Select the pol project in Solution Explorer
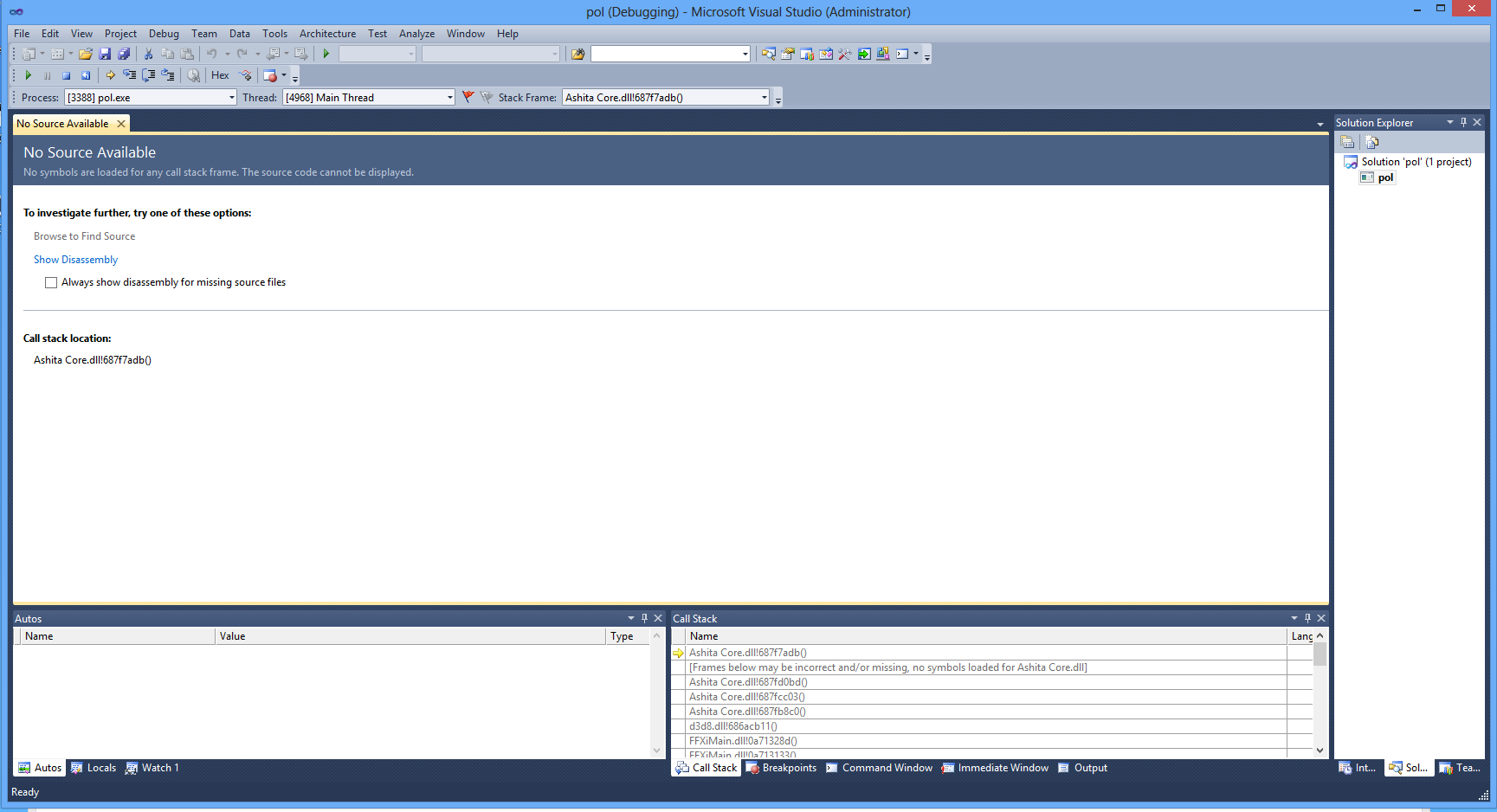The height and width of the screenshot is (812, 1497). click(1385, 177)
